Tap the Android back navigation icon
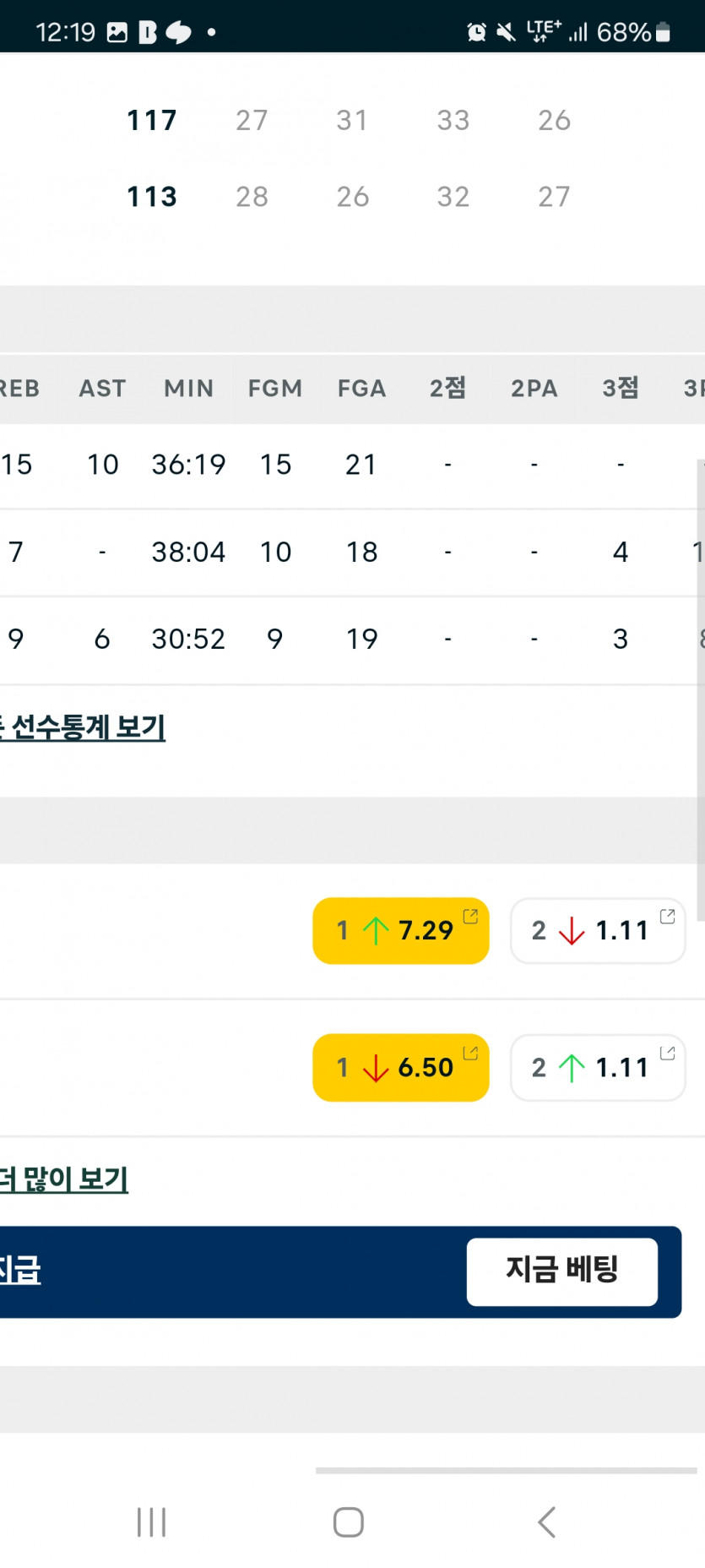Image resolution: width=705 pixels, height=1568 pixels. 546,1522
